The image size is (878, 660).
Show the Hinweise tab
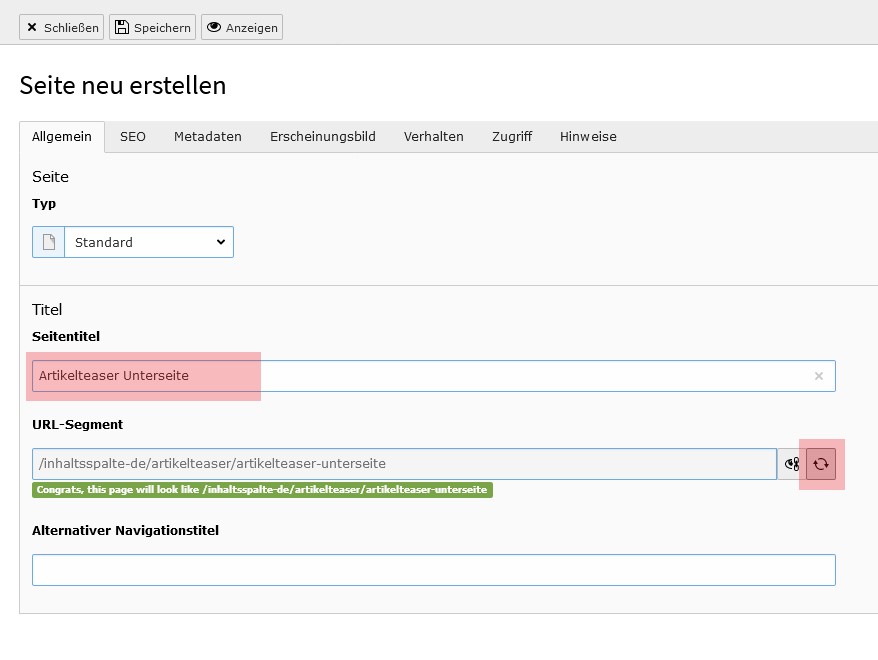pos(588,137)
